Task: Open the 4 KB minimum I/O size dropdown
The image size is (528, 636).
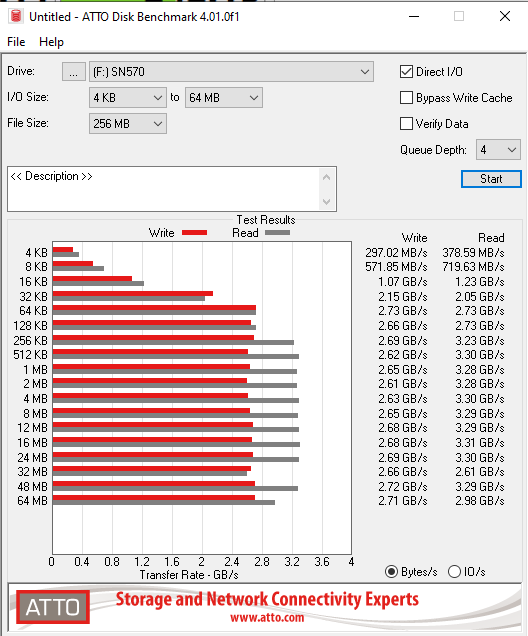Action: [x=128, y=98]
